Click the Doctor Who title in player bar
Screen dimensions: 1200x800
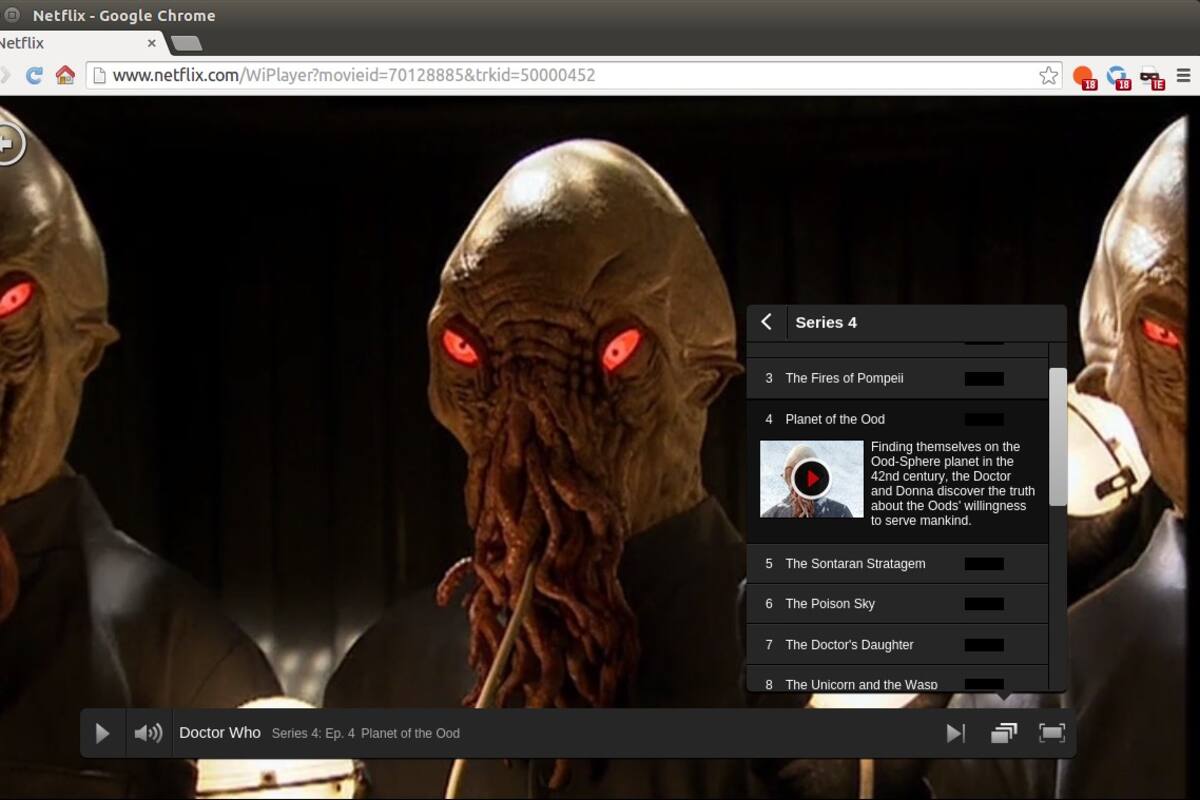point(220,733)
